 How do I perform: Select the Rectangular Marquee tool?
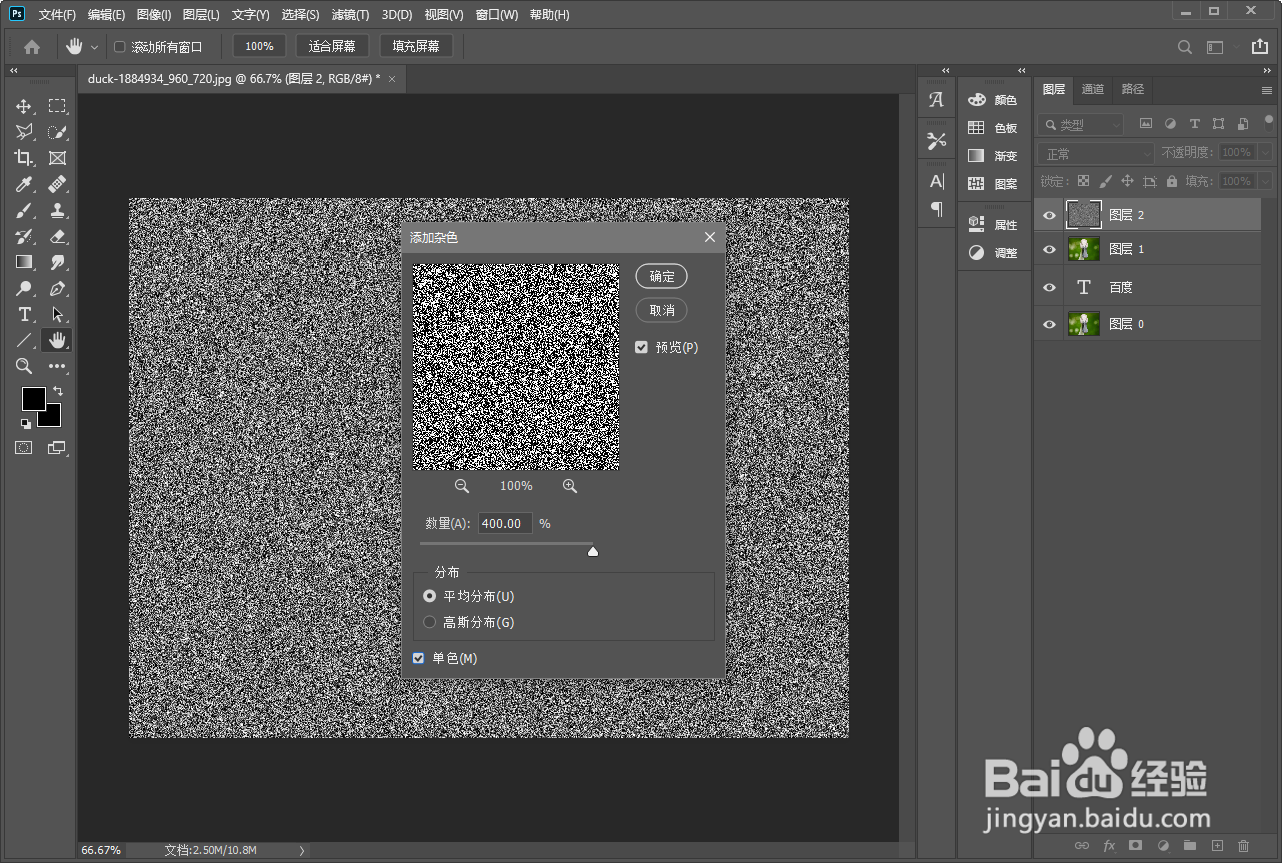pos(58,106)
